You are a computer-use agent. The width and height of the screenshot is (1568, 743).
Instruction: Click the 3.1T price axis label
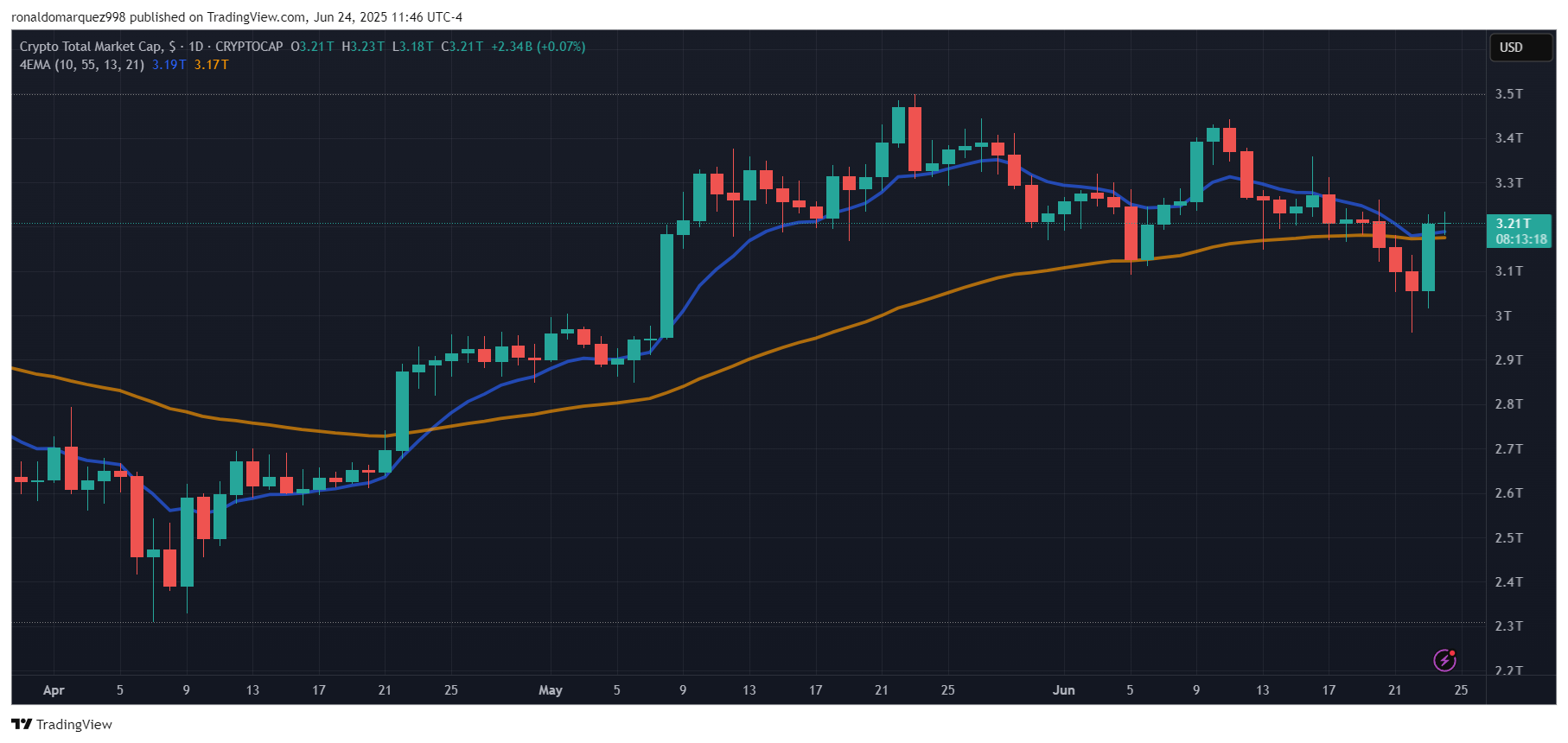tap(1509, 271)
